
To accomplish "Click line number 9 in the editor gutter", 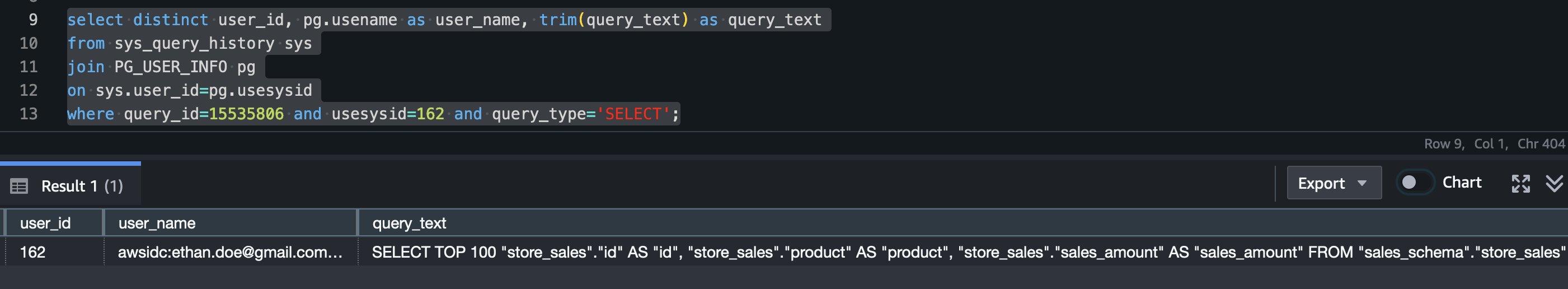I will point(34,20).
